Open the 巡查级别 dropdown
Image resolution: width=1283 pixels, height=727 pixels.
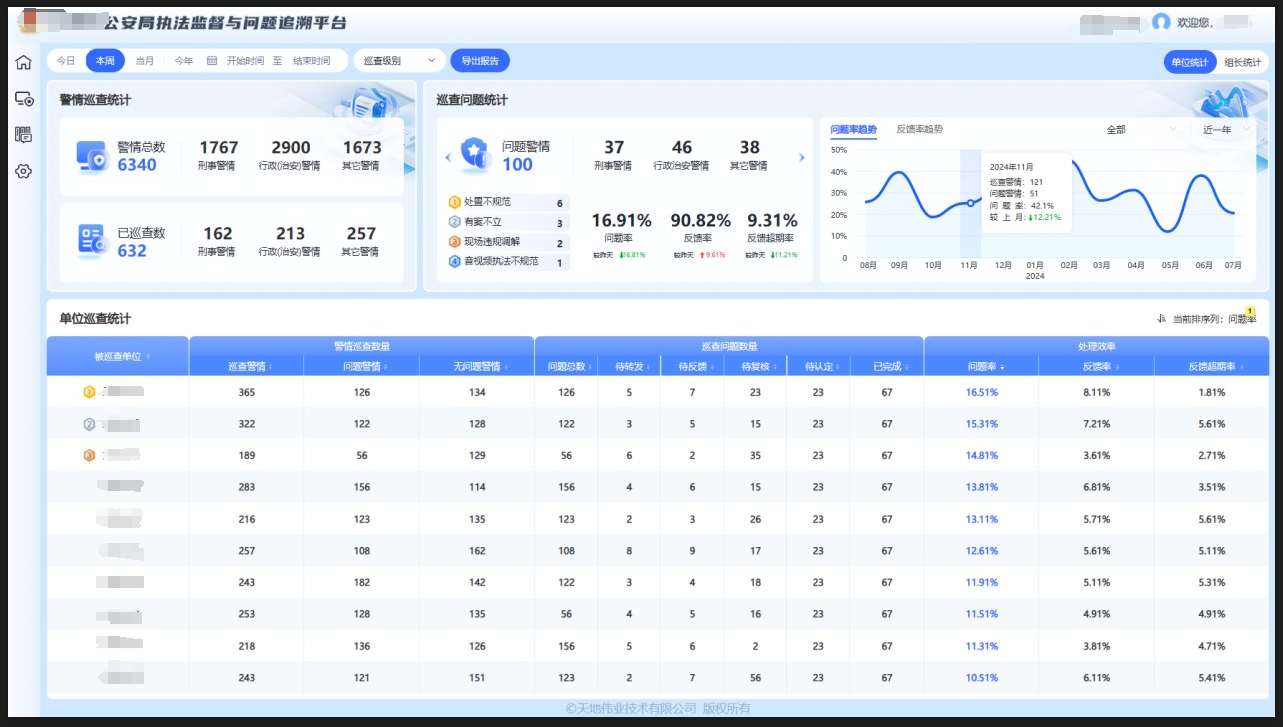399,61
